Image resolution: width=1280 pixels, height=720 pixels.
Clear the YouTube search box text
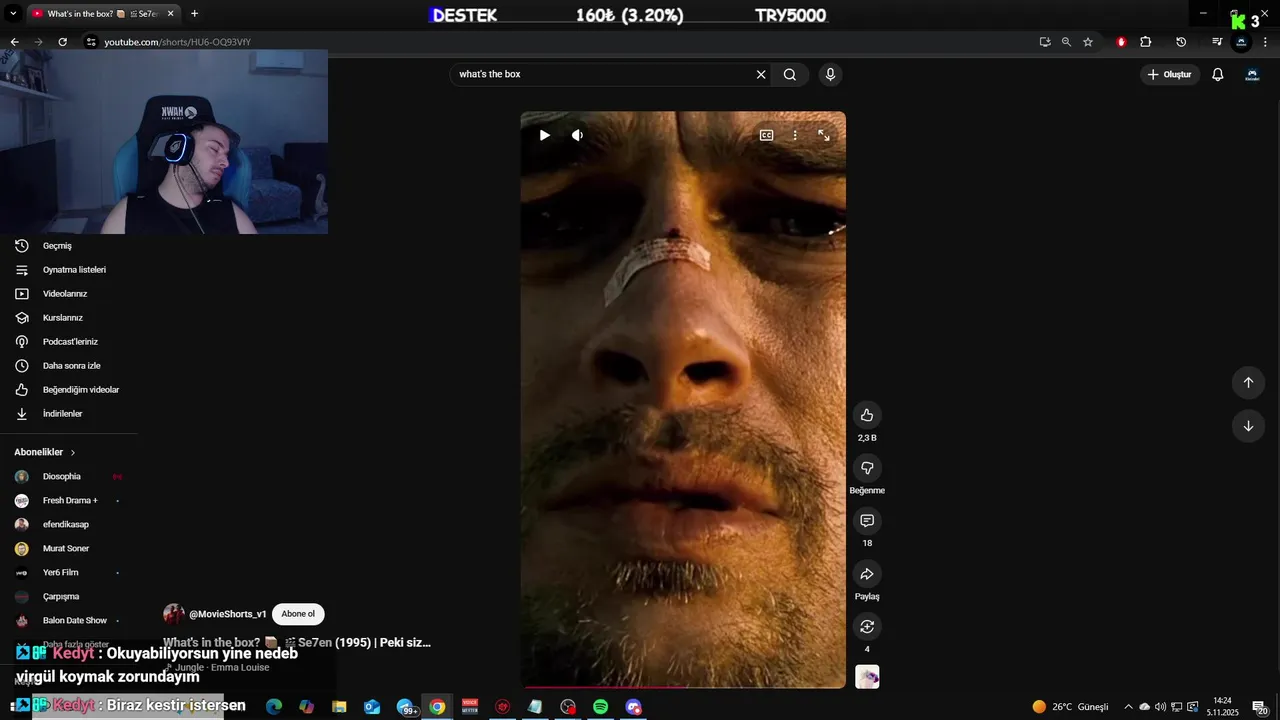point(761,74)
